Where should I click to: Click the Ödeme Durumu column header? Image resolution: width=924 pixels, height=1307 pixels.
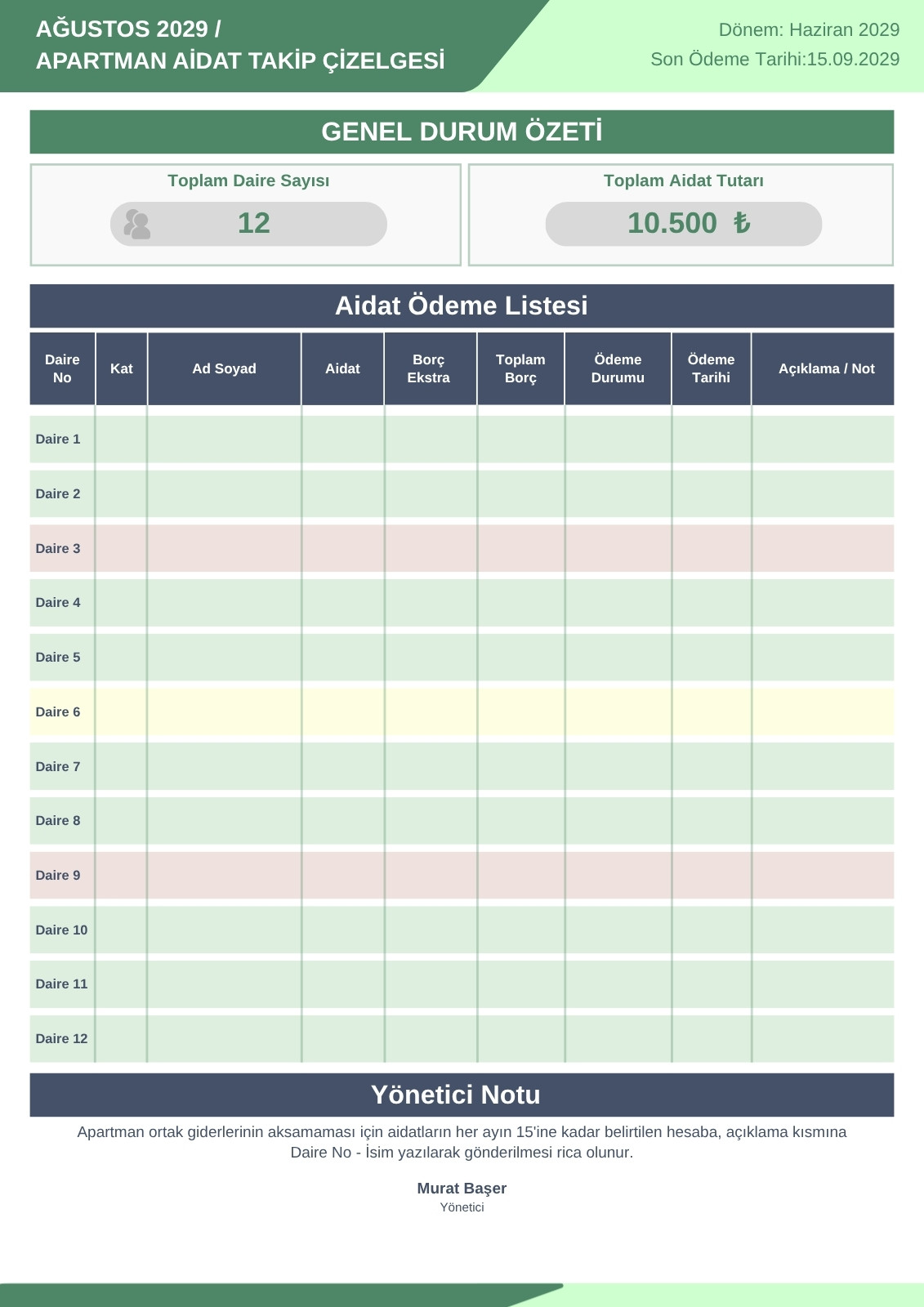618,368
